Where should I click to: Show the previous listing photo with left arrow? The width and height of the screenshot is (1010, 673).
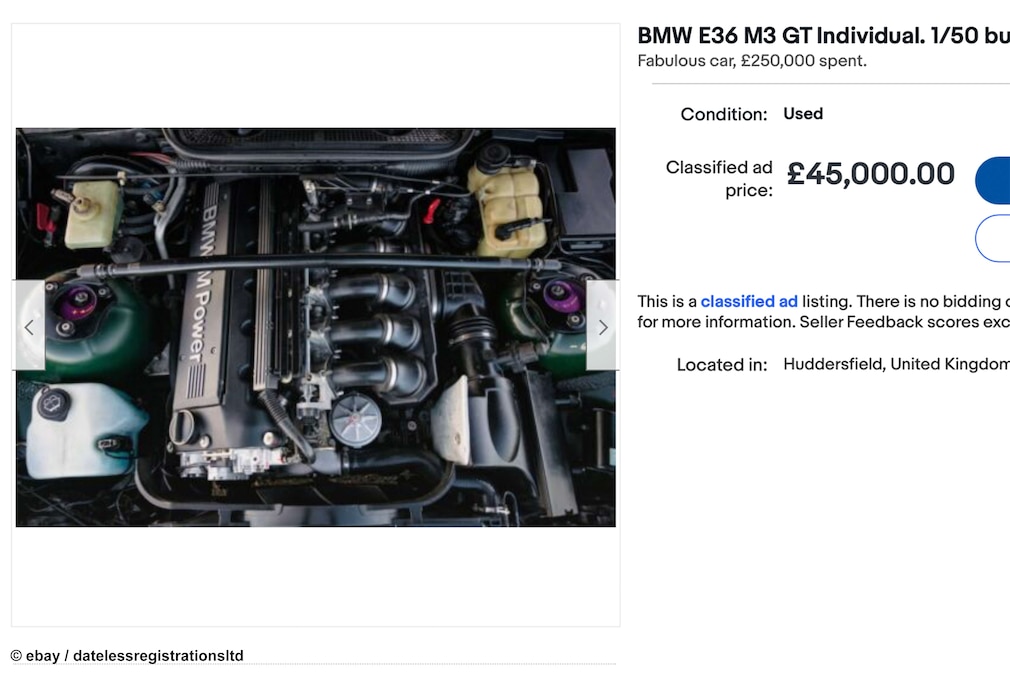29,325
